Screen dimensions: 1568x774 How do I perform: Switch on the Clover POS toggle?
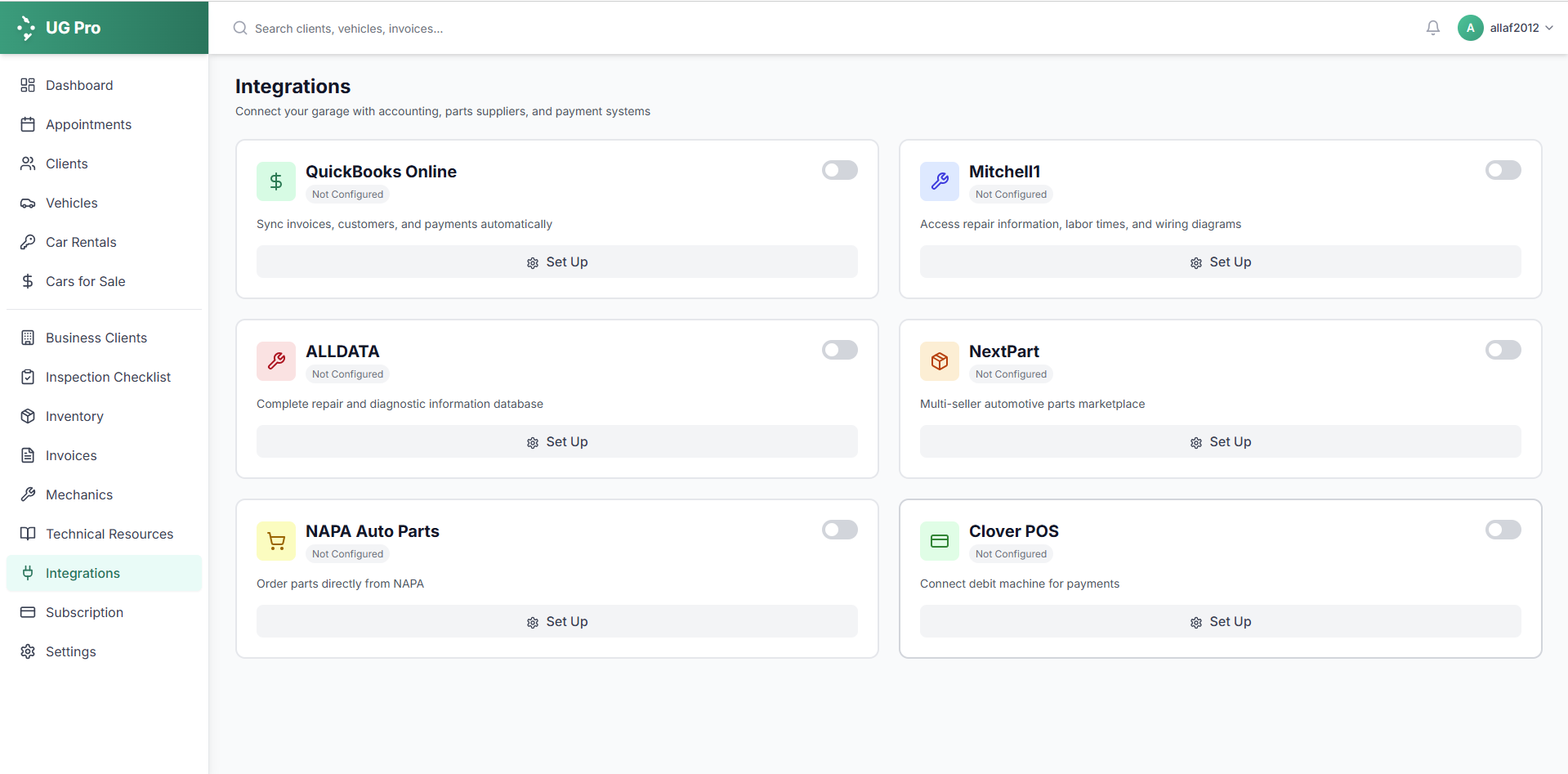click(x=1503, y=530)
